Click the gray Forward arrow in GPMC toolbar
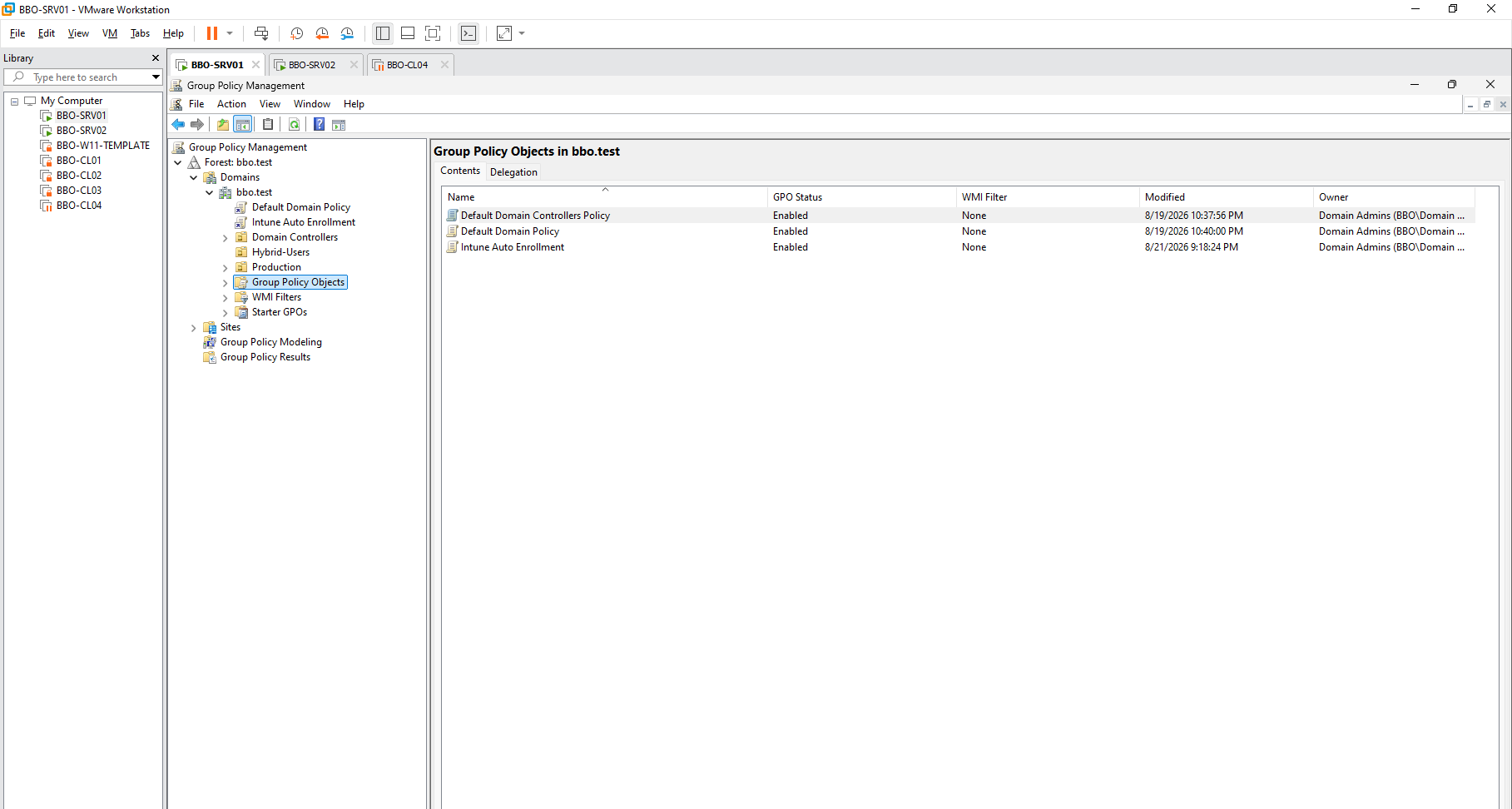This screenshot has height=809, width=1512. point(197,125)
